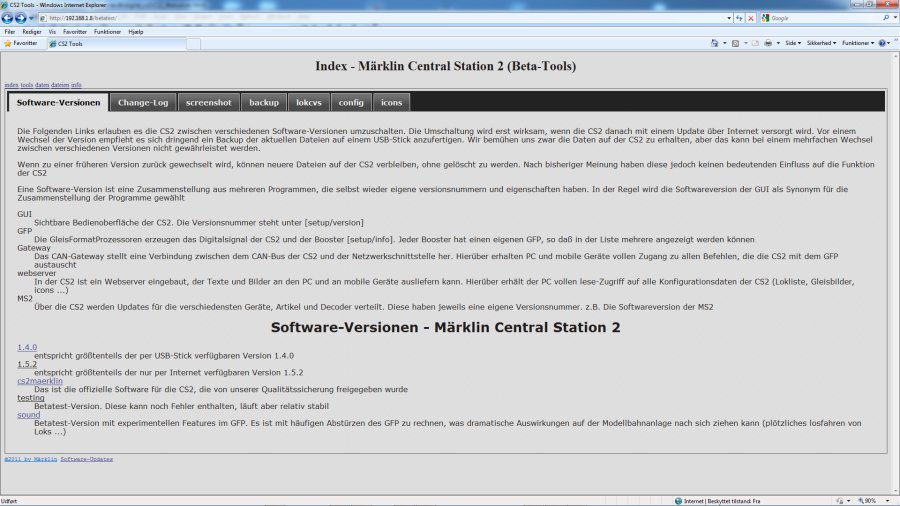This screenshot has height=506, width=900.
Task: Refresh the page with the refresh icon
Action: point(739,18)
